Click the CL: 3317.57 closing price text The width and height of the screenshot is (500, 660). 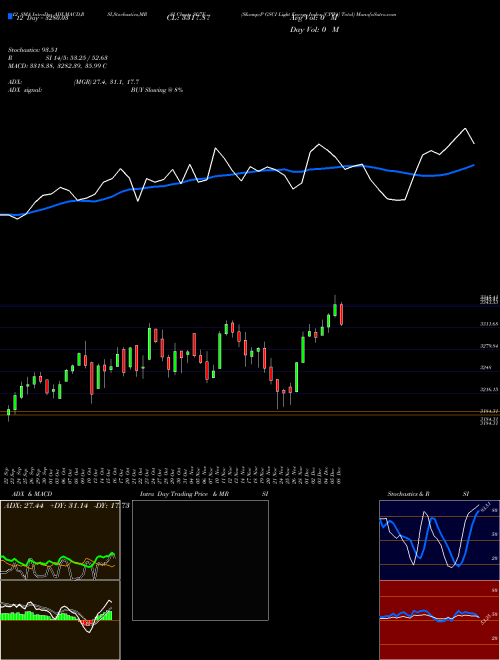pyautogui.click(x=188, y=18)
